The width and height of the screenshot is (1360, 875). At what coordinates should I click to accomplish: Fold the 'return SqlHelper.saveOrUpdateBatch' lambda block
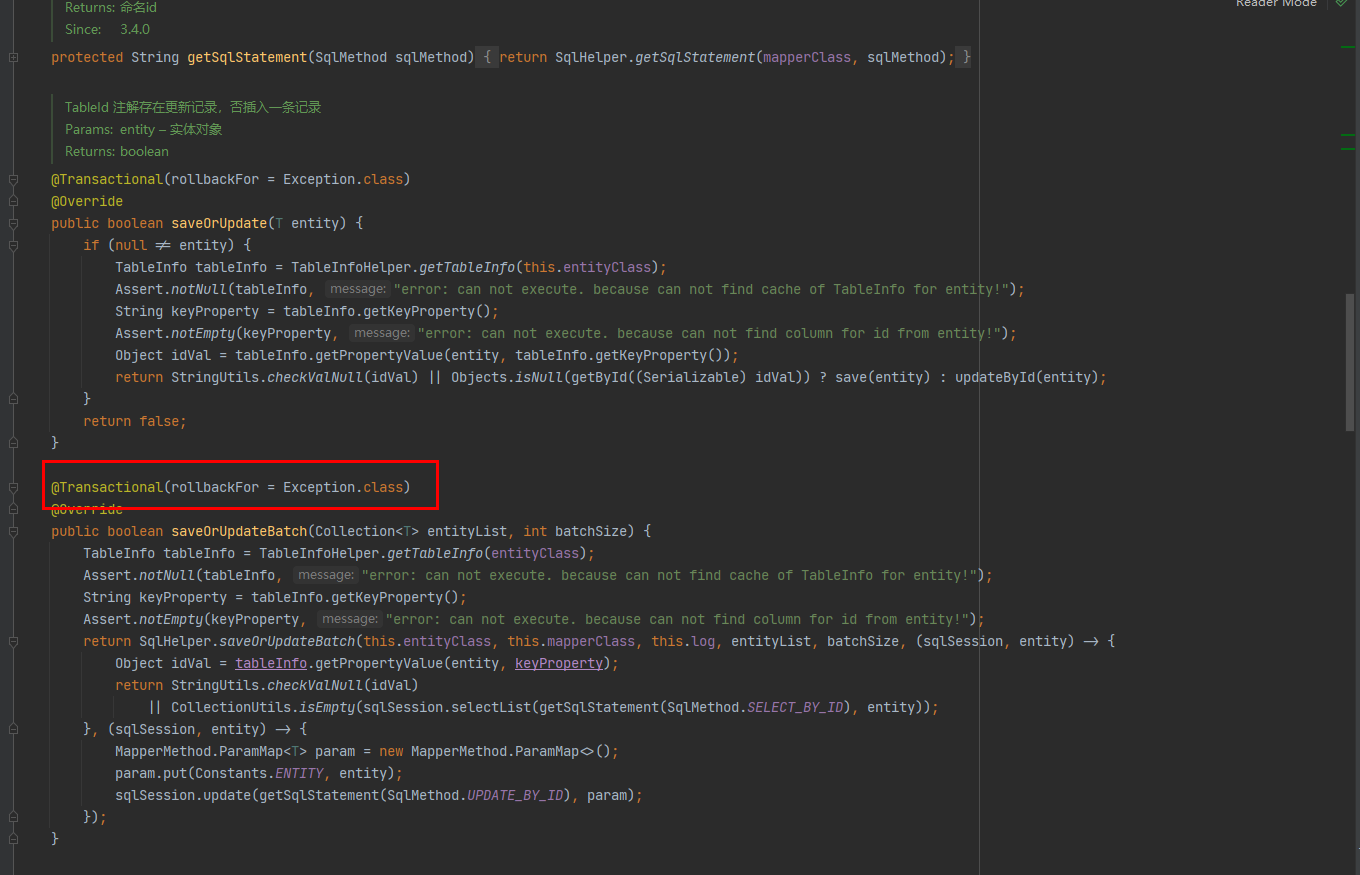tap(13, 641)
